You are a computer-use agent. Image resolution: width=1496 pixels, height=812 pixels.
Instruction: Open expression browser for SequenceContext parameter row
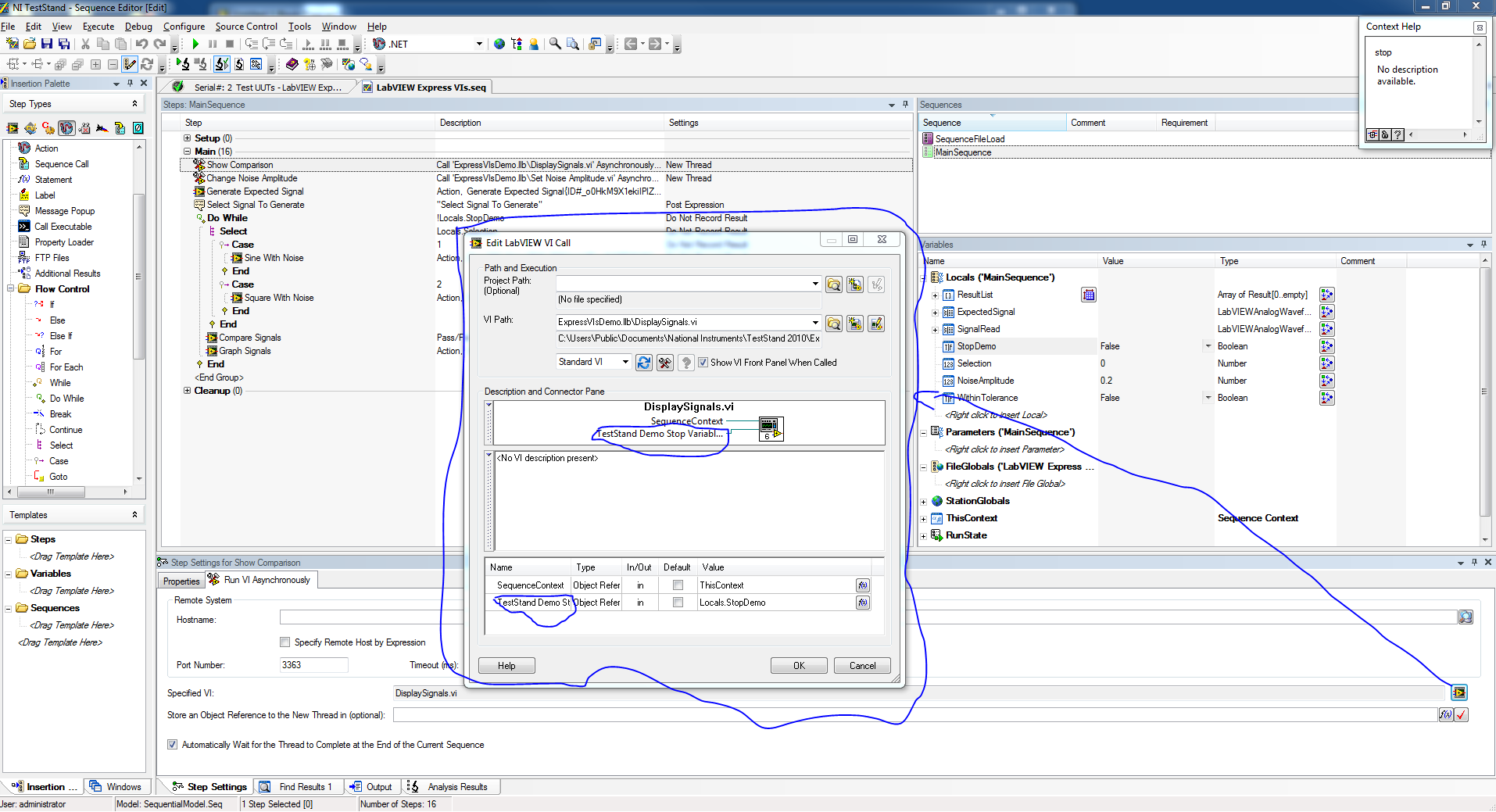(x=862, y=585)
